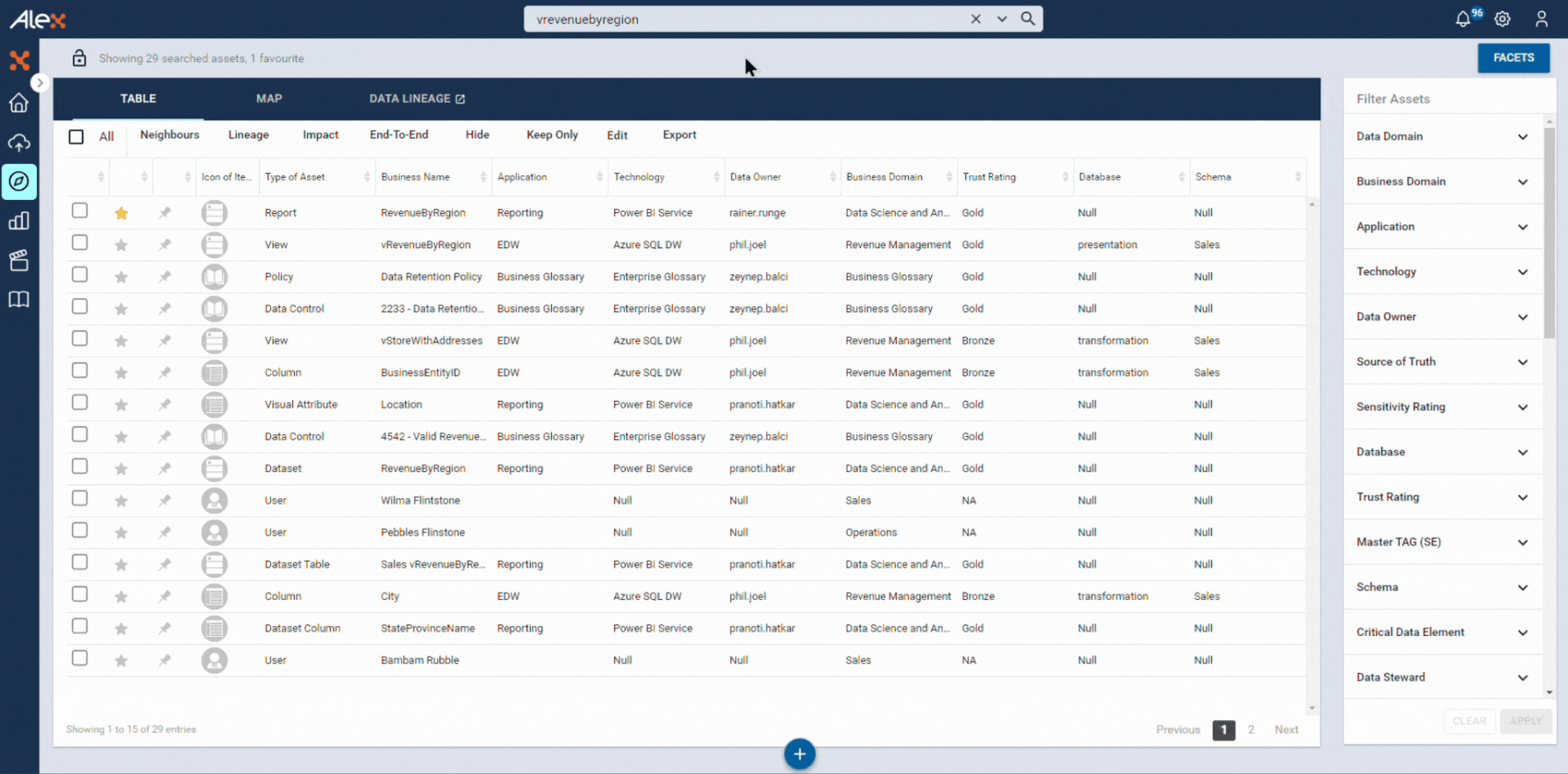Expand the Data Domain filter
1568x774 pixels.
pos(1442,136)
